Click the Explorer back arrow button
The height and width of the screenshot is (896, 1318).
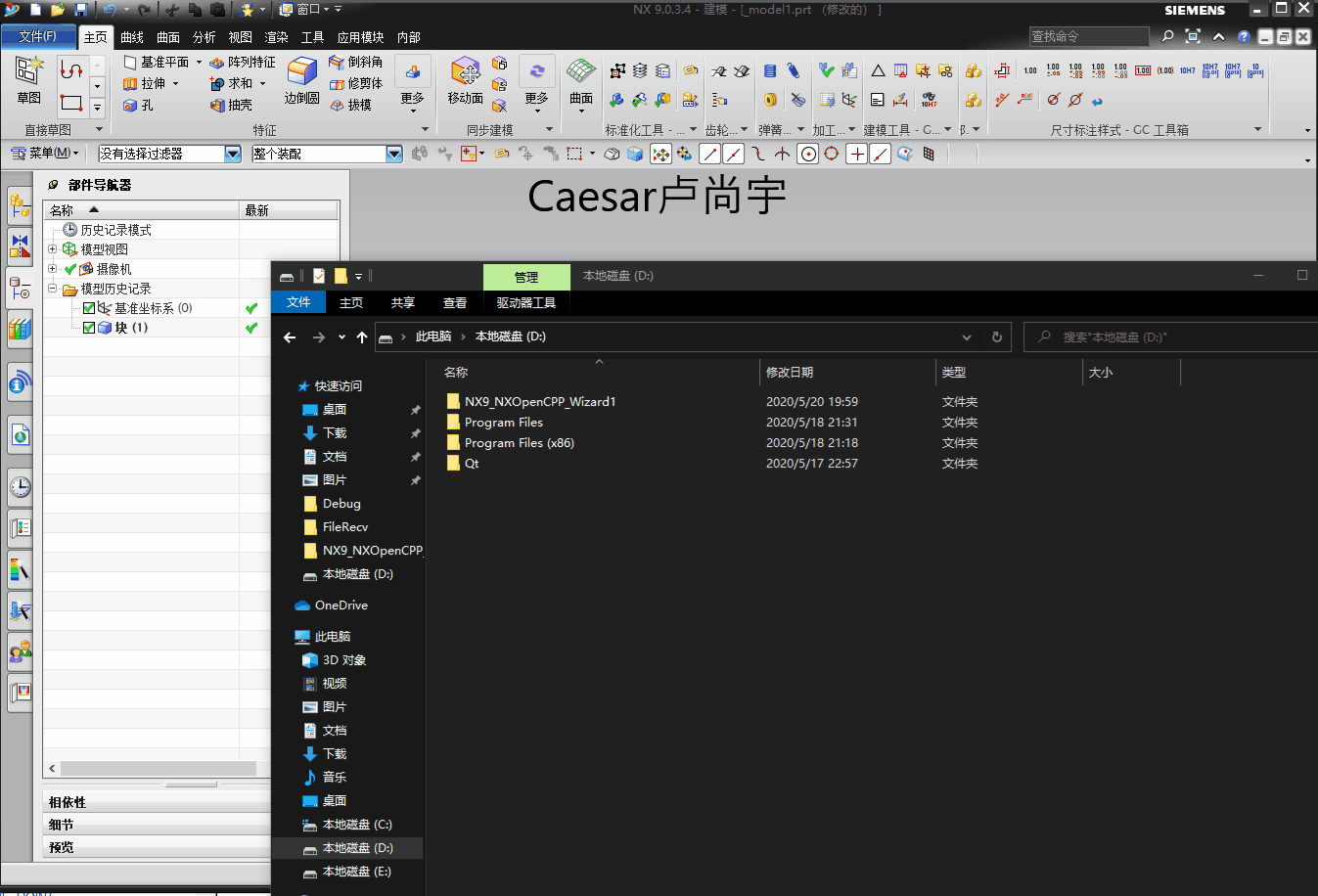click(x=290, y=336)
